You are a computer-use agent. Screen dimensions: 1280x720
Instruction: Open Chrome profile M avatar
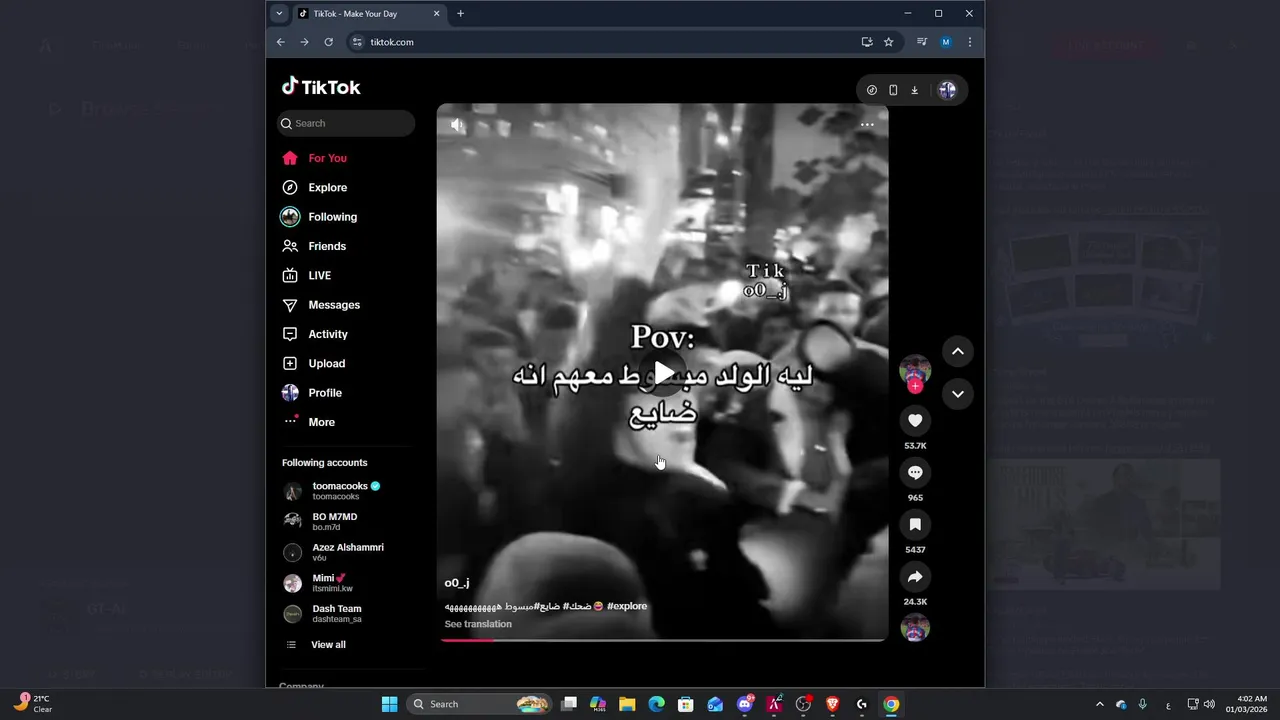point(946,42)
